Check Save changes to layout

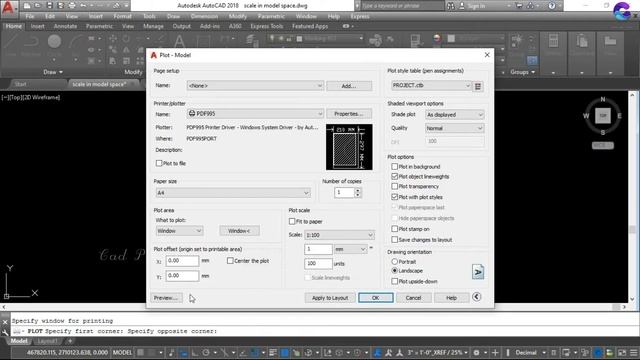pos(394,240)
